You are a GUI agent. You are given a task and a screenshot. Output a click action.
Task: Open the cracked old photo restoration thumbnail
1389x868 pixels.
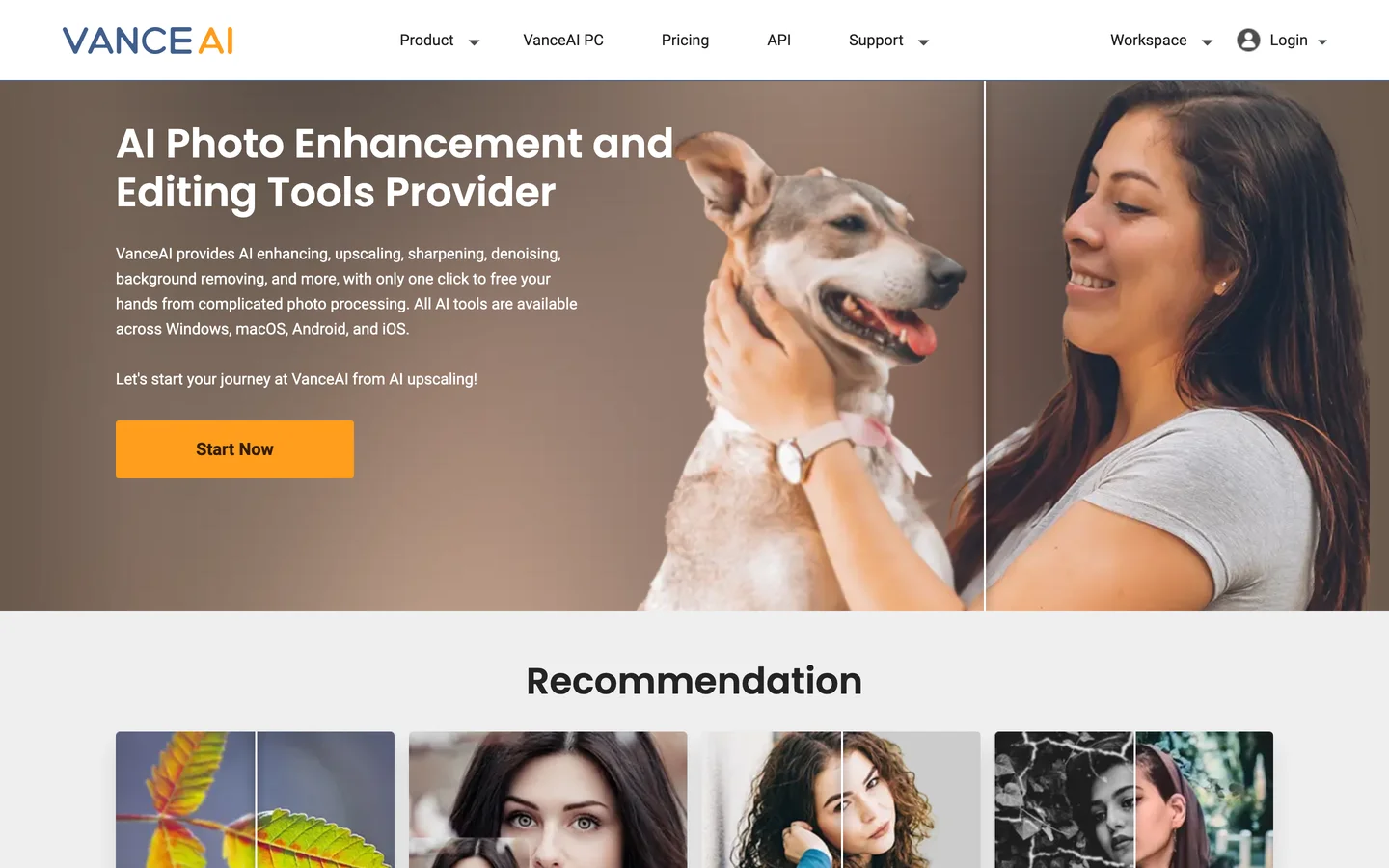[x=1134, y=800]
